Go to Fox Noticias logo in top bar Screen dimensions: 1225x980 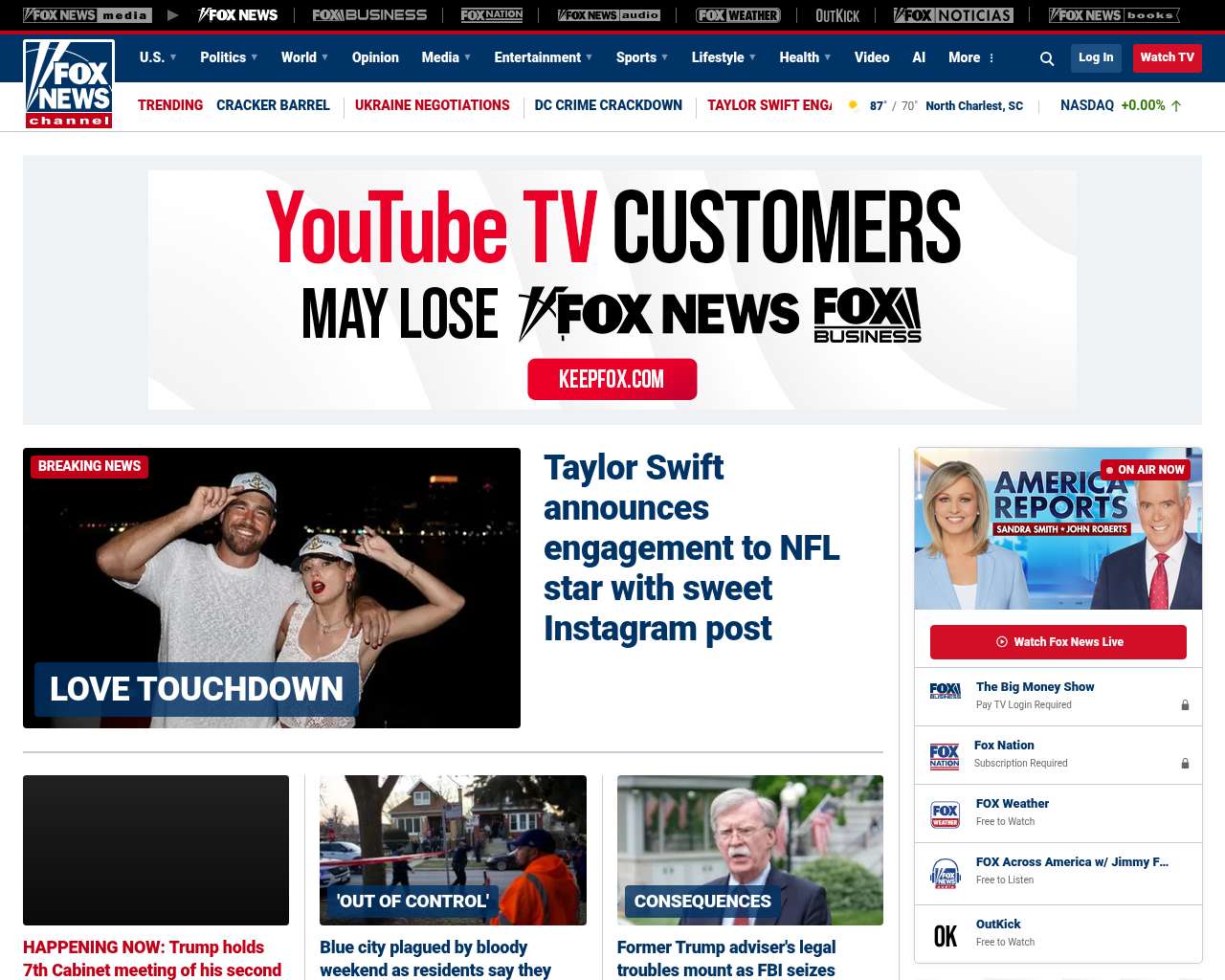point(953,15)
